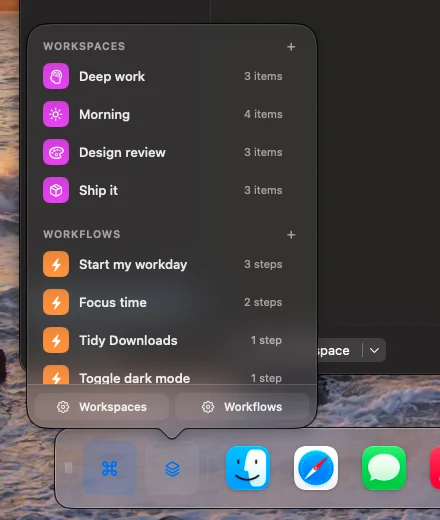This screenshot has height=520, width=440.
Task: Click the WORKFLOWS section header
Action: [x=82, y=234]
